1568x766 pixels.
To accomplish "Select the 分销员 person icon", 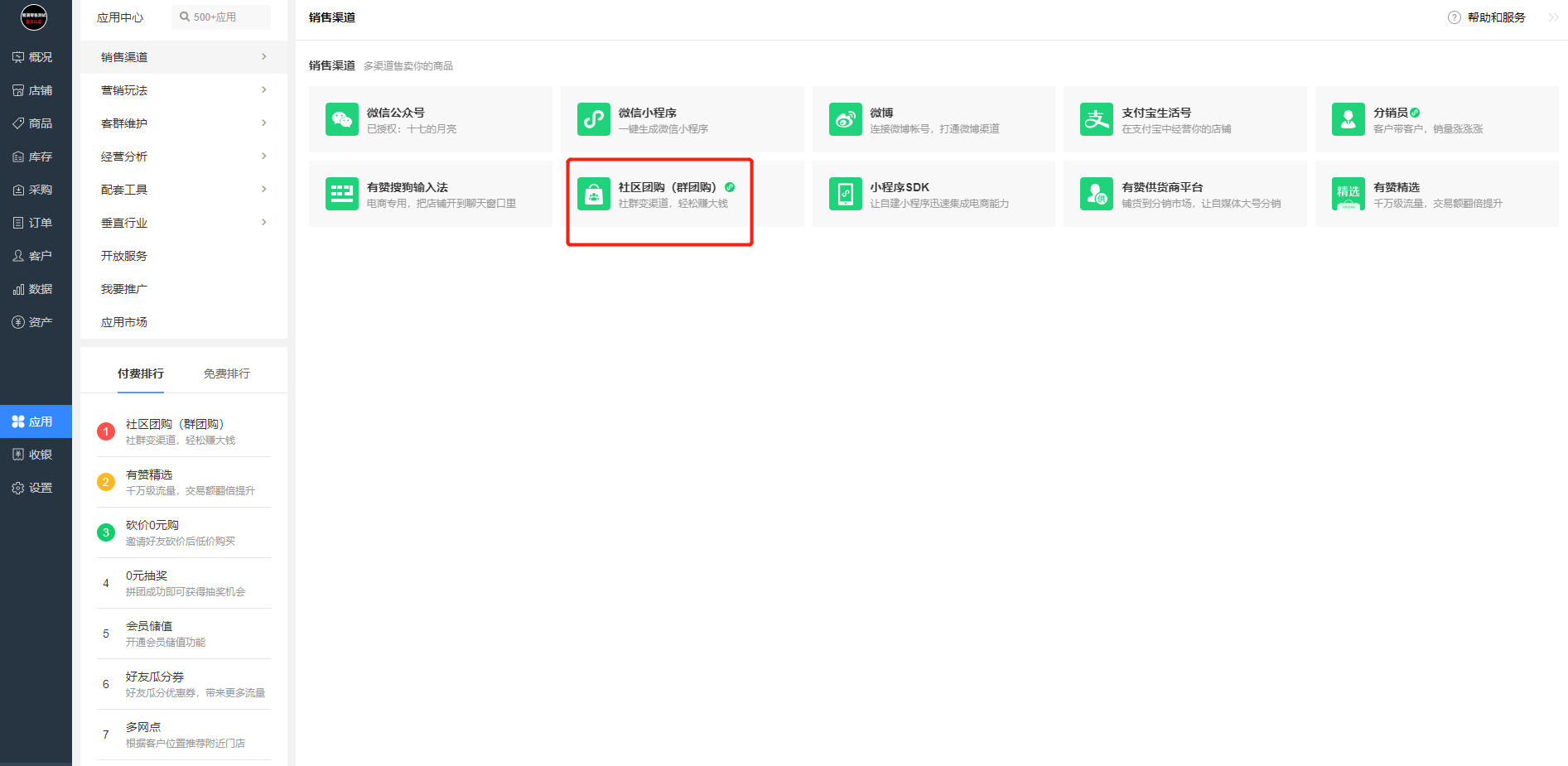I will point(1348,119).
